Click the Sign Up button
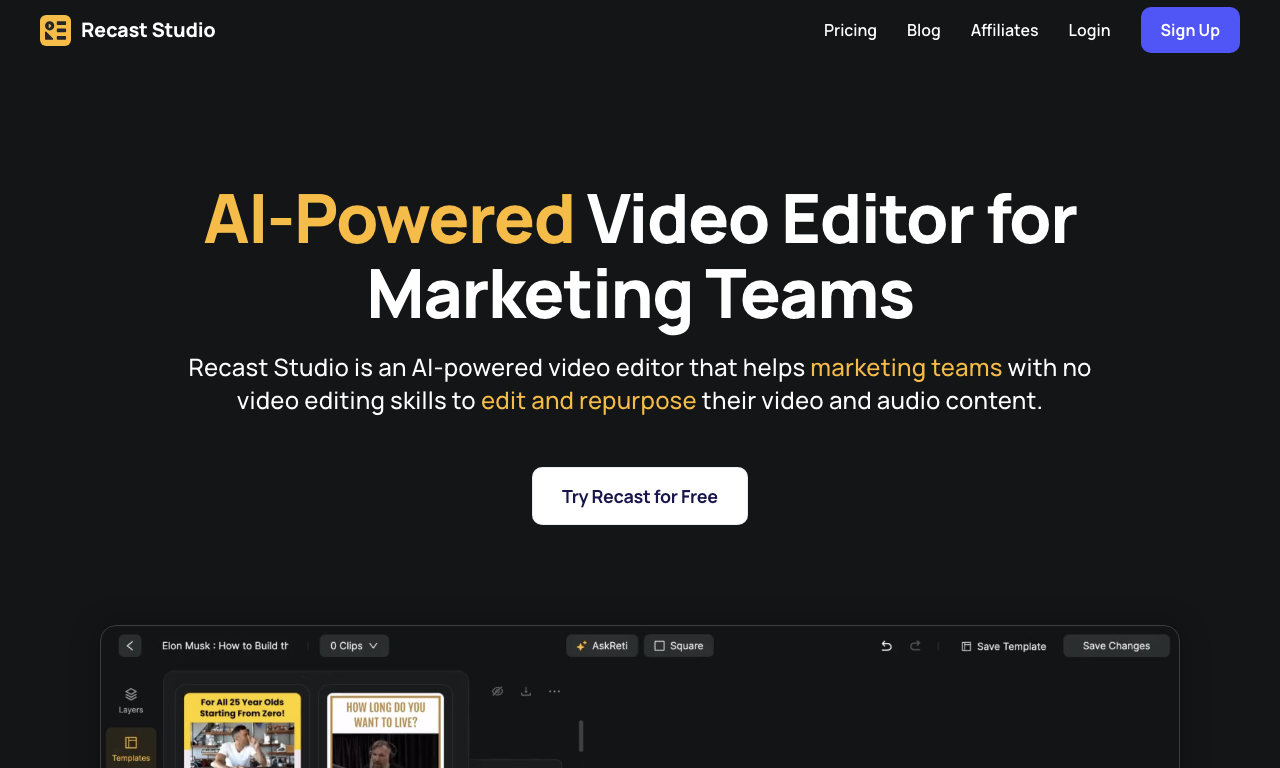1280x768 pixels. [x=1190, y=30]
